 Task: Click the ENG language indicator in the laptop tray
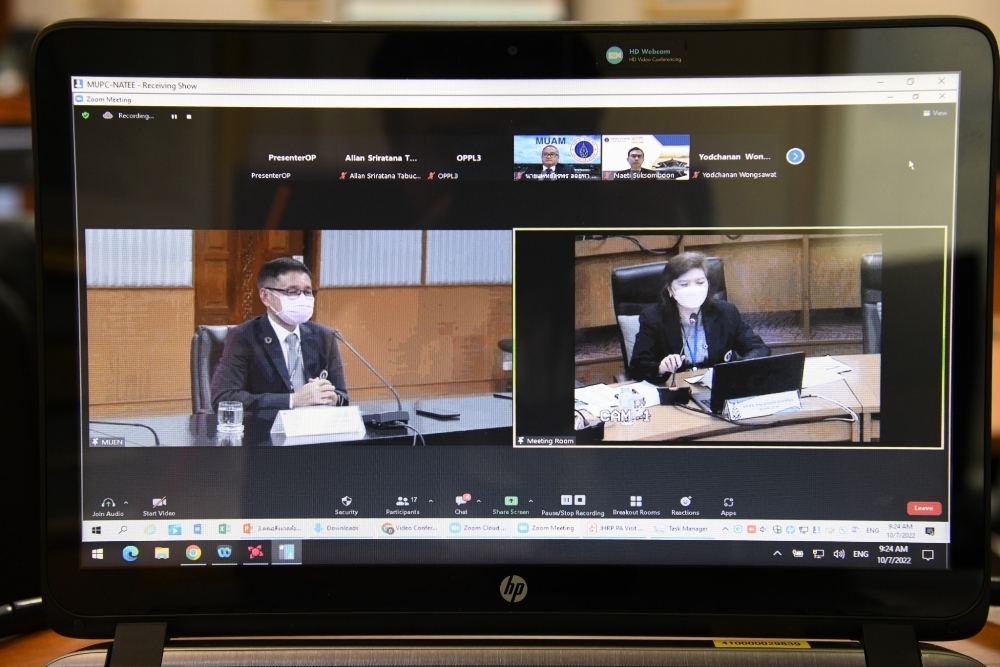[861, 554]
